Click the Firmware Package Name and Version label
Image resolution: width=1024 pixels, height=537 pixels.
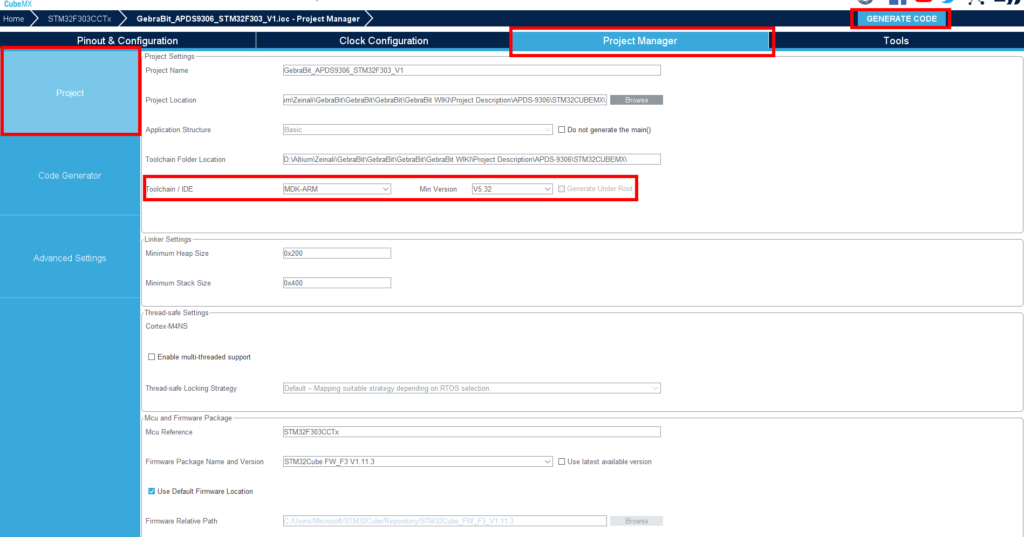(x=204, y=461)
